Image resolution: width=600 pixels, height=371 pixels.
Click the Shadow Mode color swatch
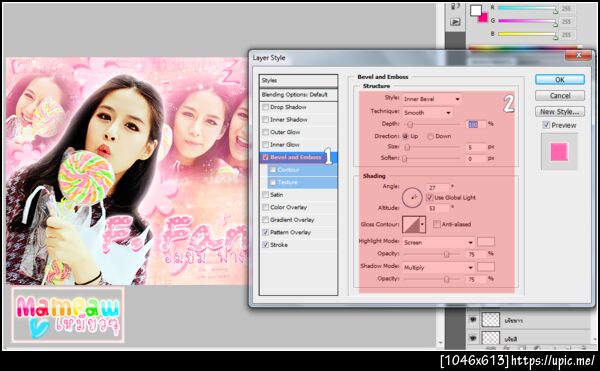pos(486,267)
